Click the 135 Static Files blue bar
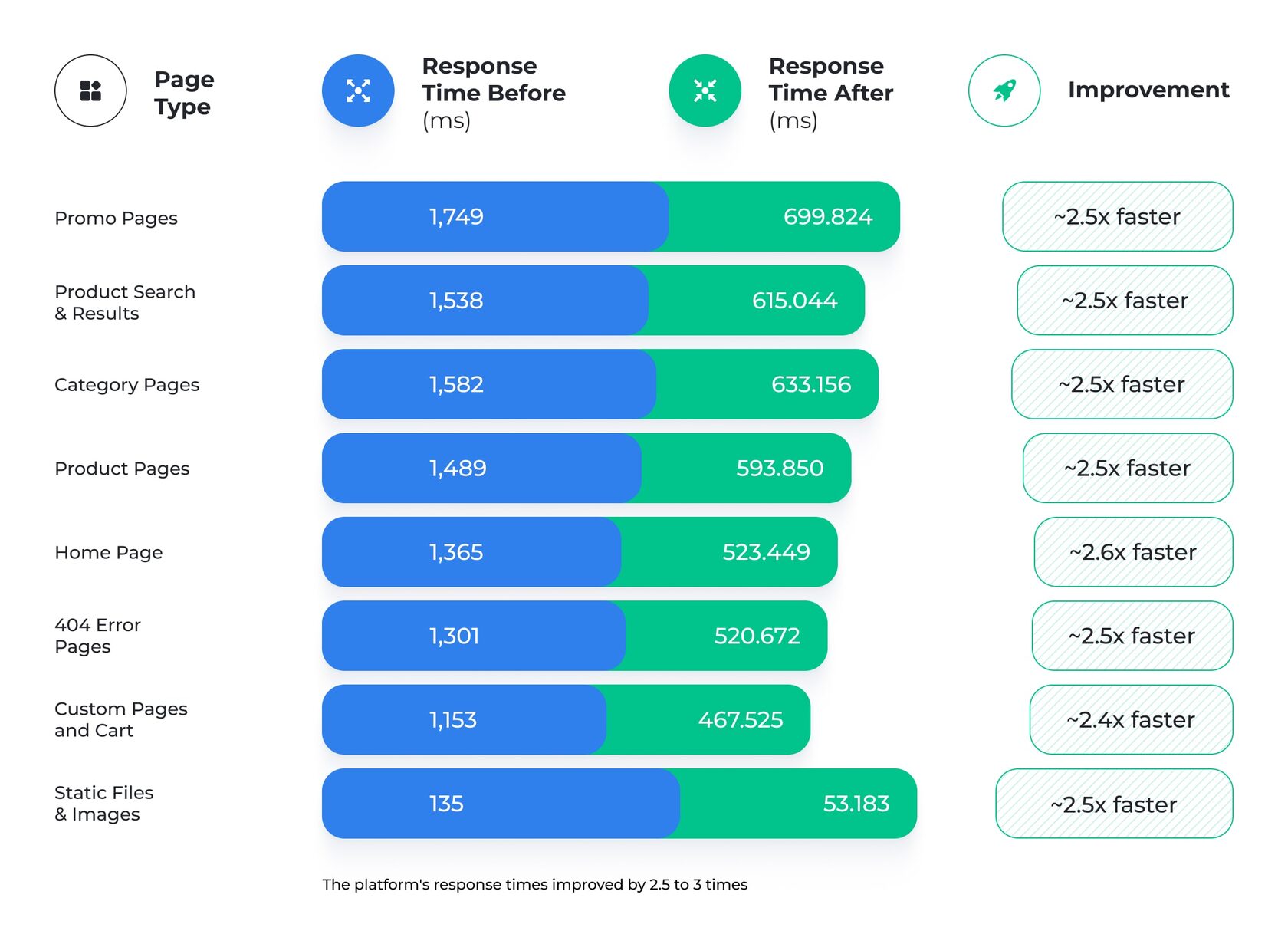Screen dimensions: 1288x944 (498, 804)
